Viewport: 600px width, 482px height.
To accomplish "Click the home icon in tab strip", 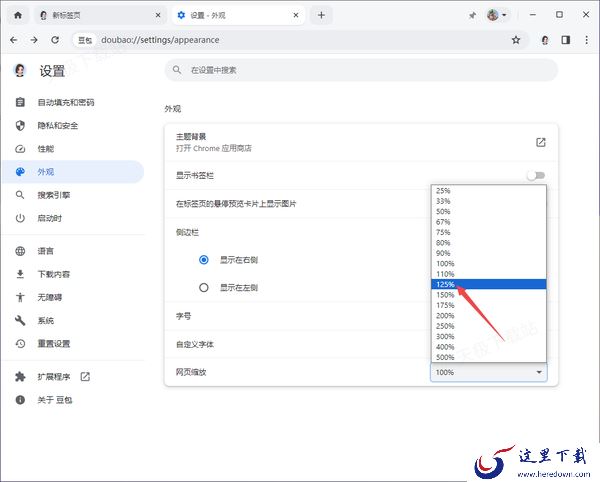I will (x=17, y=15).
